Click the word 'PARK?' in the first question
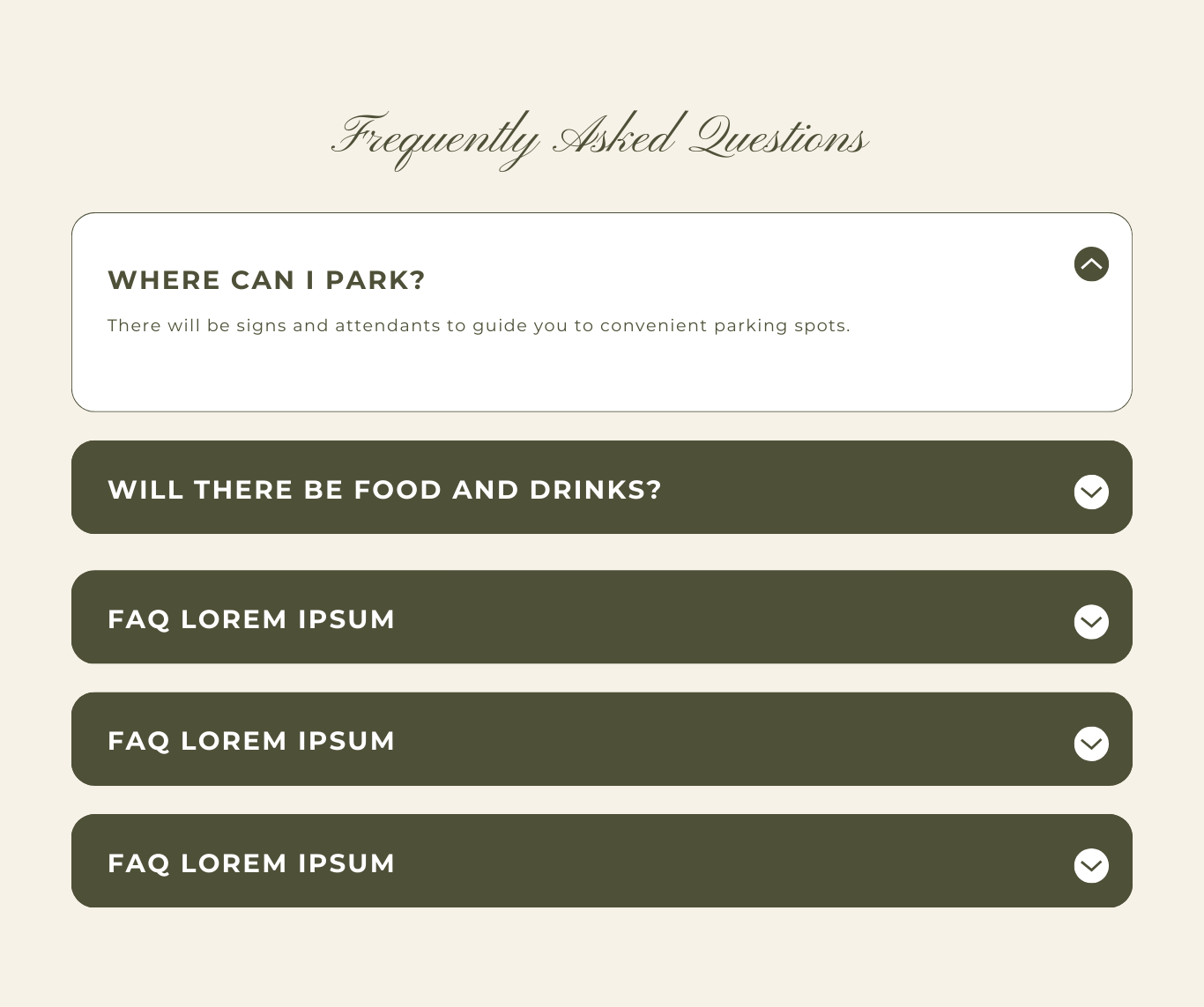The height and width of the screenshot is (1007, 1204). (x=375, y=280)
